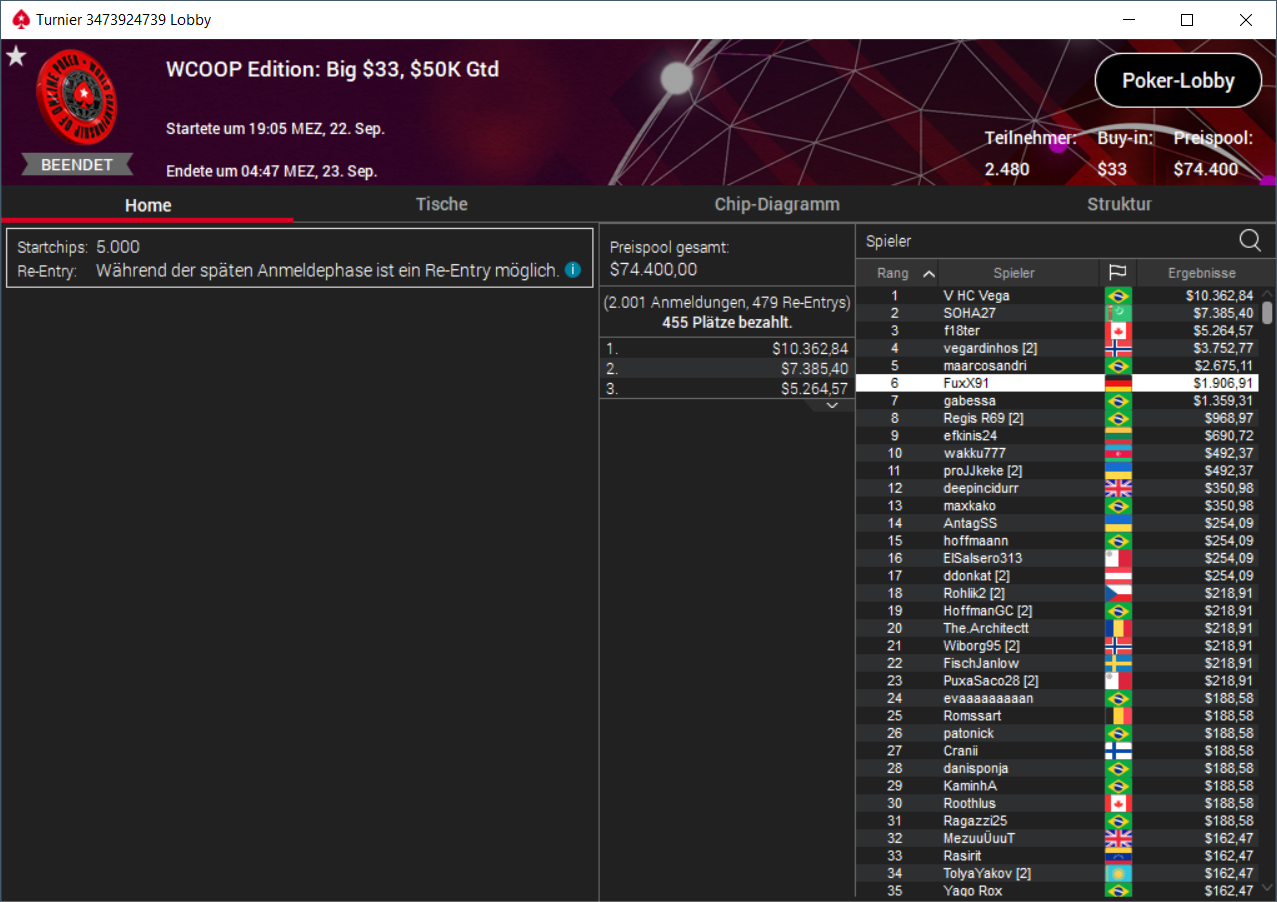This screenshot has width=1277, height=902.
Task: Open the Tische tab
Action: [442, 204]
